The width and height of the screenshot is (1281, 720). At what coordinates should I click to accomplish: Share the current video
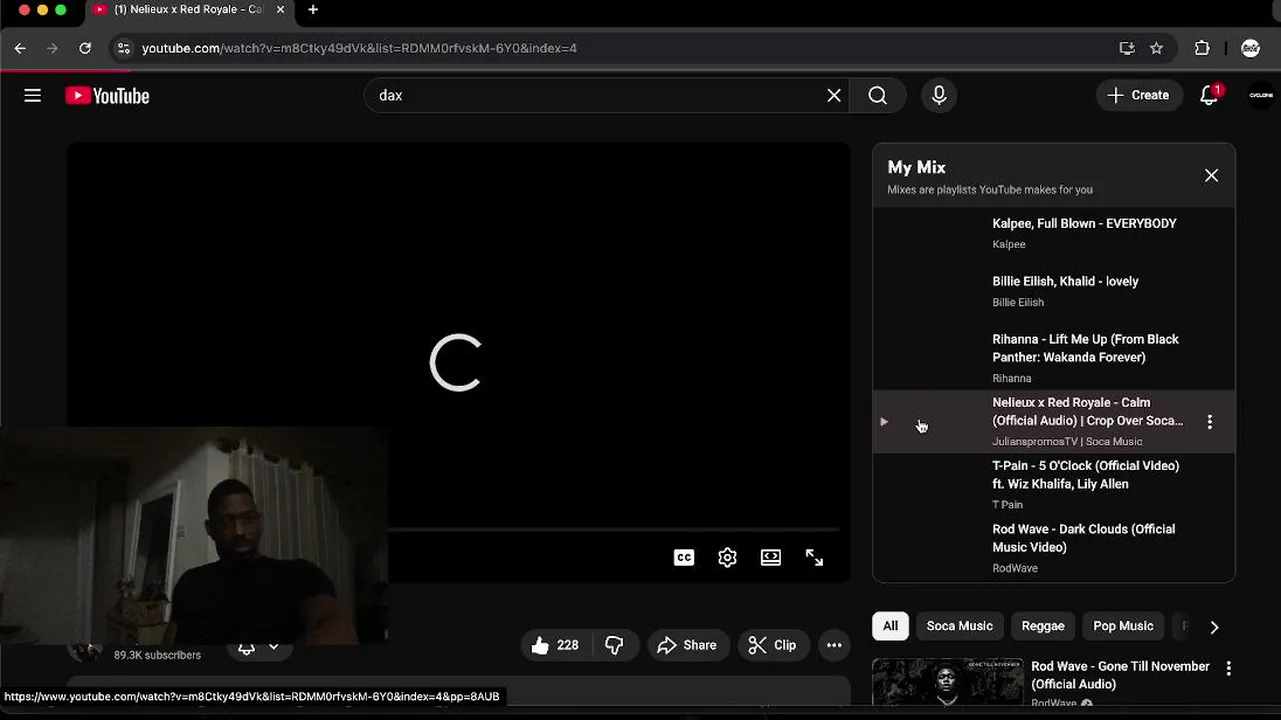click(688, 645)
